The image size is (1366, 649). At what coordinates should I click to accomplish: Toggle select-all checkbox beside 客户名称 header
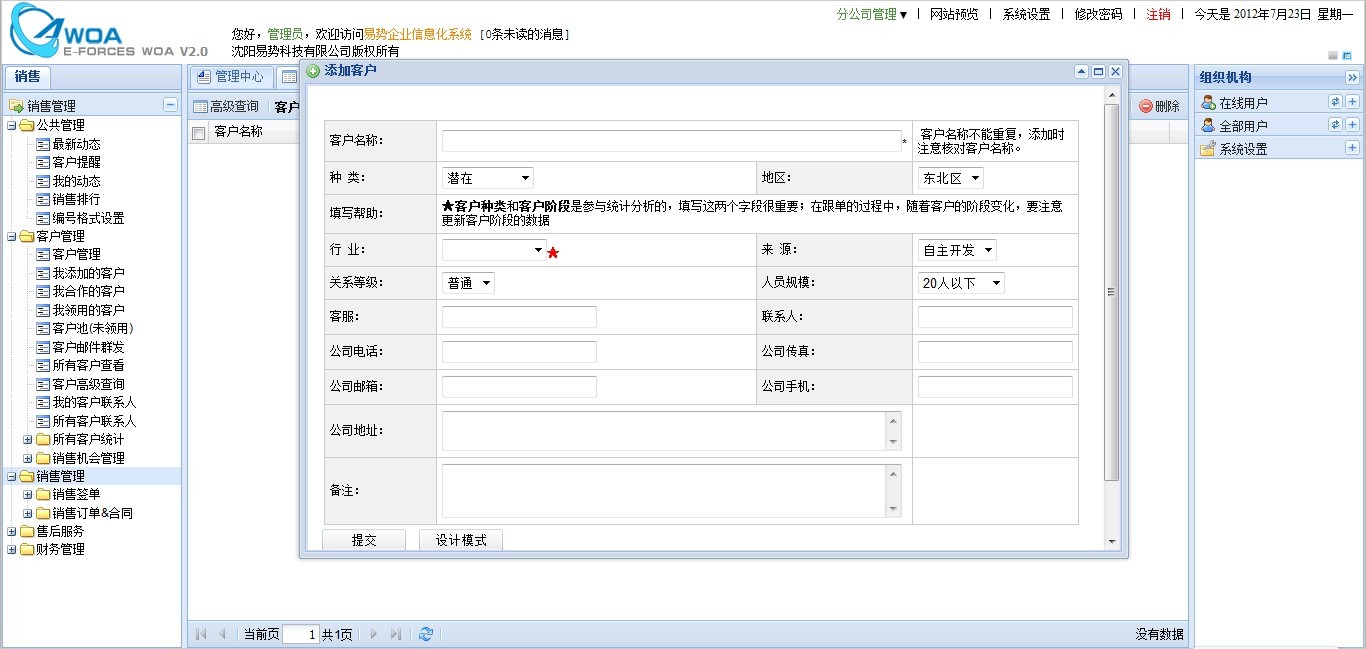pos(199,132)
